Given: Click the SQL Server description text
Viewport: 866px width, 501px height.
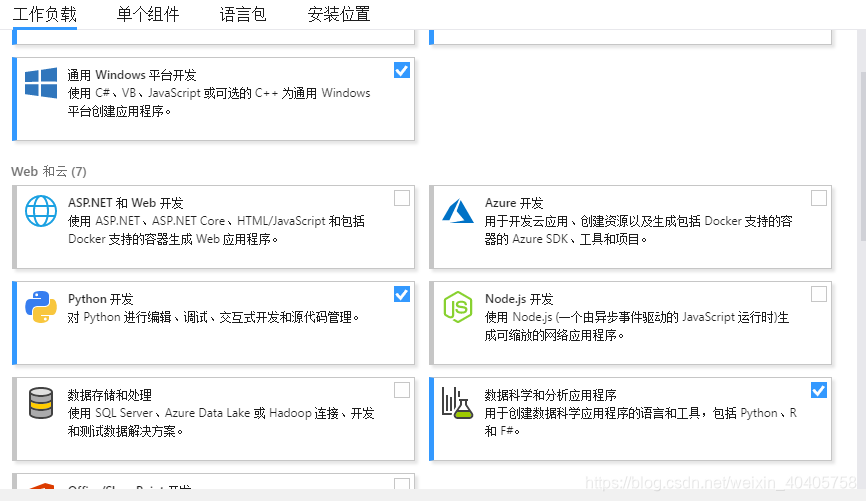Looking at the screenshot, I should (x=221, y=422).
